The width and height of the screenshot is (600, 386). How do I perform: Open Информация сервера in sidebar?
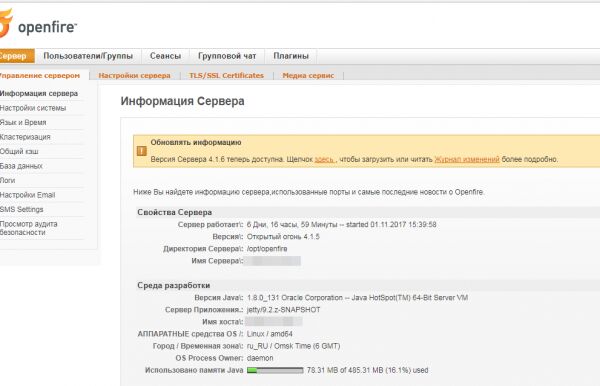coord(39,93)
